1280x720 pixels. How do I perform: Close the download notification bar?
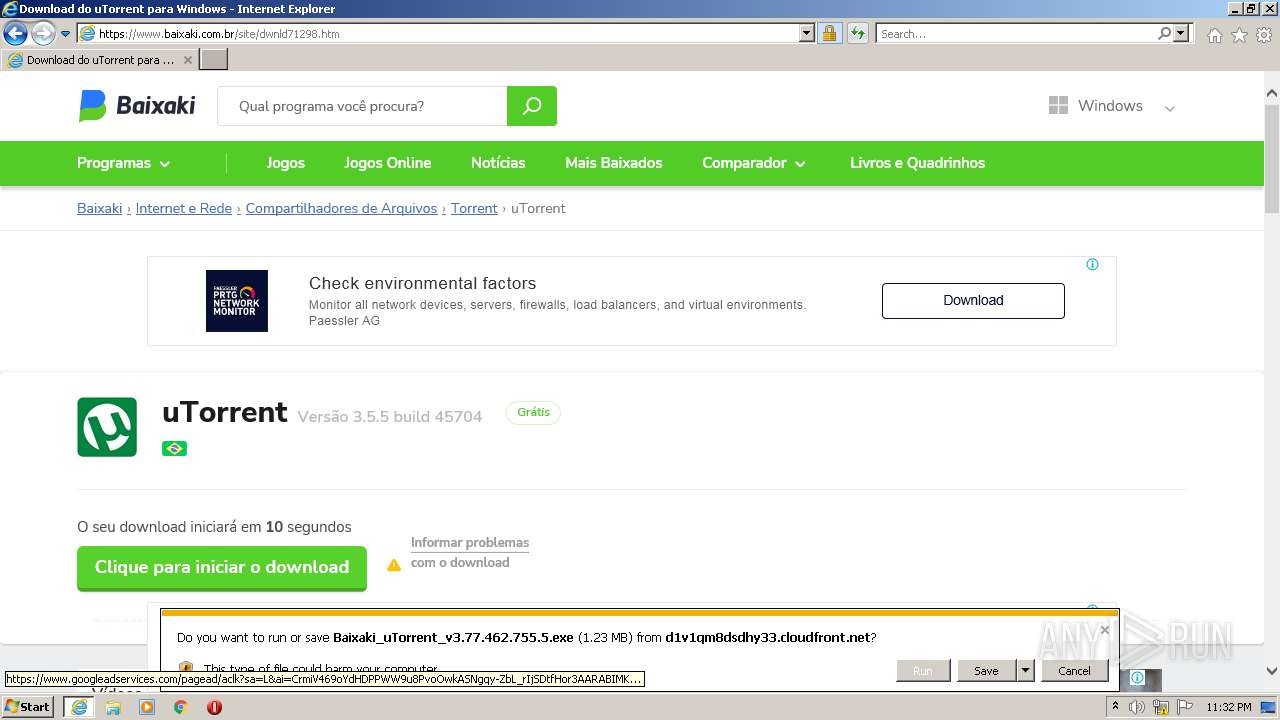coord(1104,630)
